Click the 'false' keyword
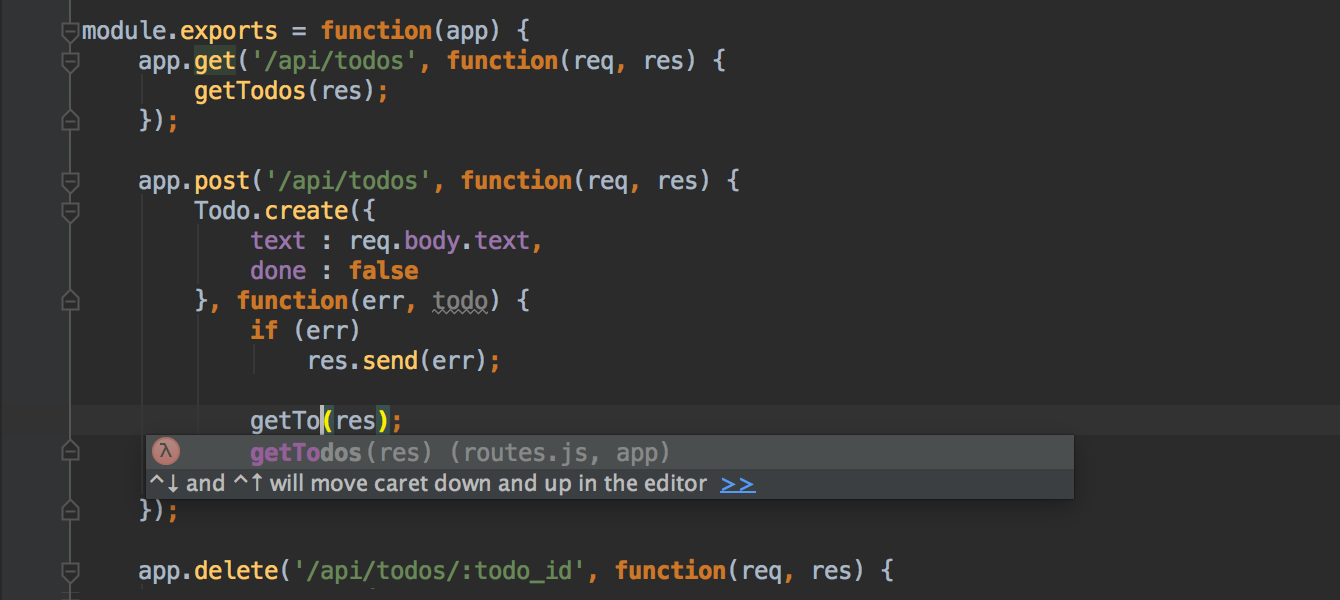 [384, 271]
